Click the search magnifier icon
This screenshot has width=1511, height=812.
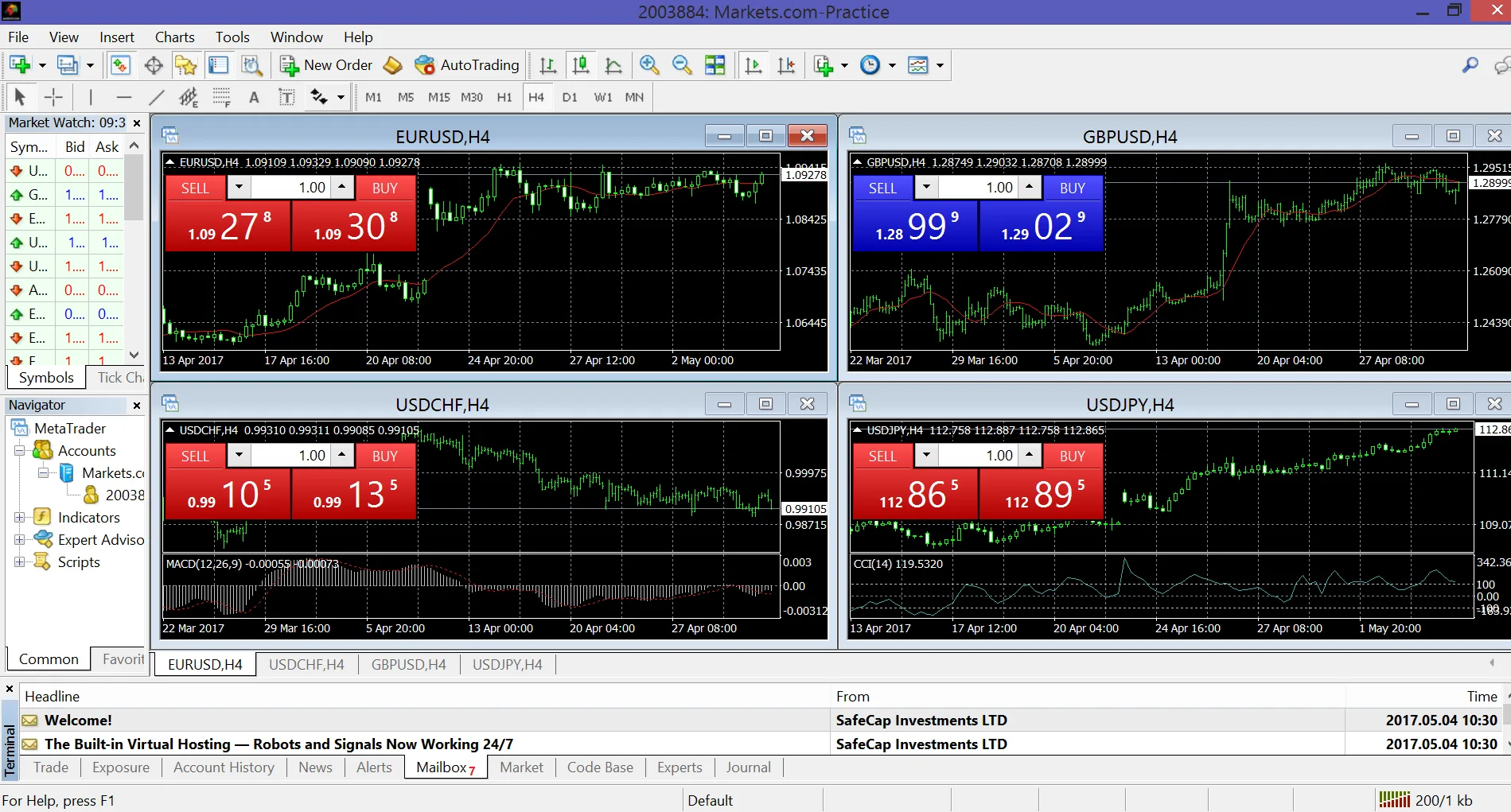click(1470, 65)
